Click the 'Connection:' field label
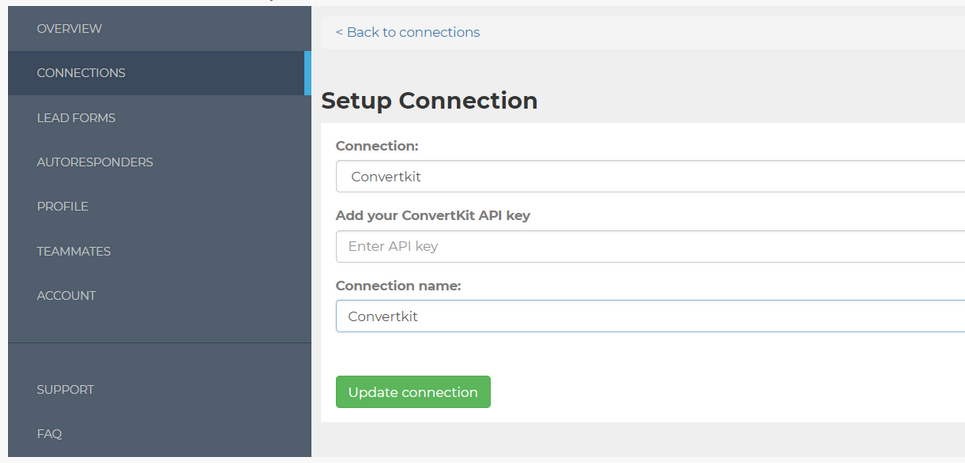The image size is (965, 463). pyautogui.click(x=377, y=146)
